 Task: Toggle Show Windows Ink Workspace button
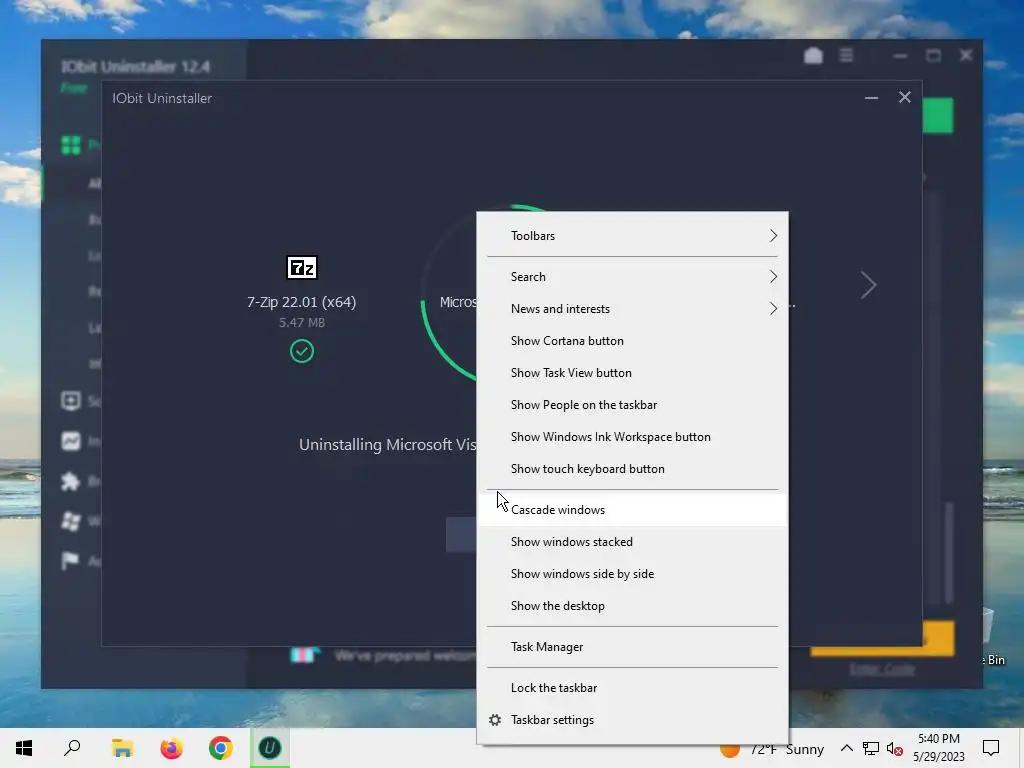tap(632, 437)
